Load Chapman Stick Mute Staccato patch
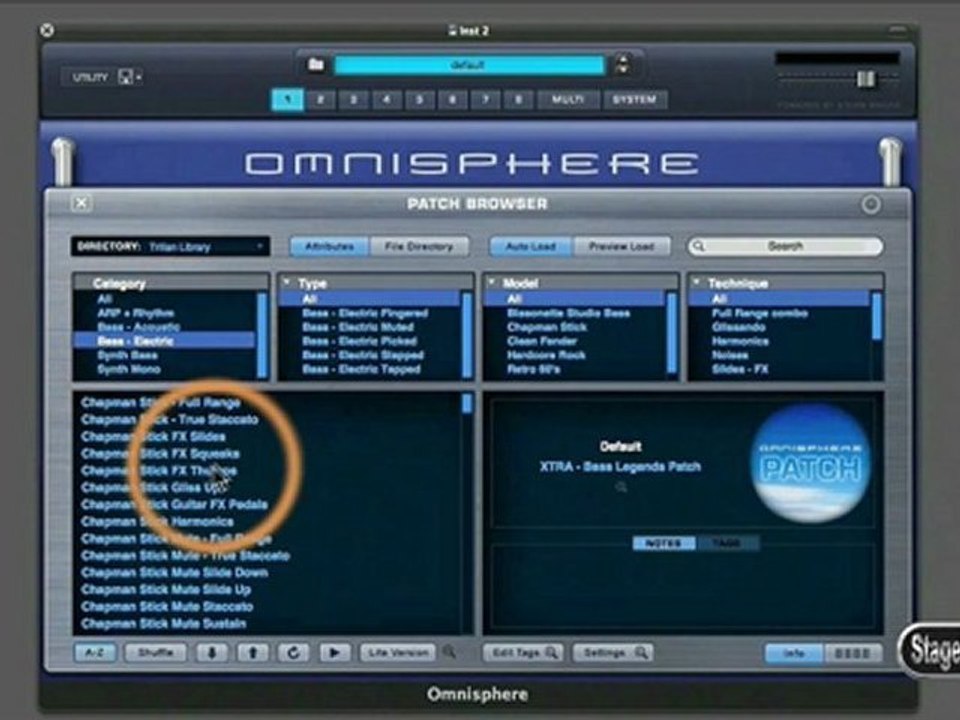The image size is (960, 720). click(x=167, y=606)
